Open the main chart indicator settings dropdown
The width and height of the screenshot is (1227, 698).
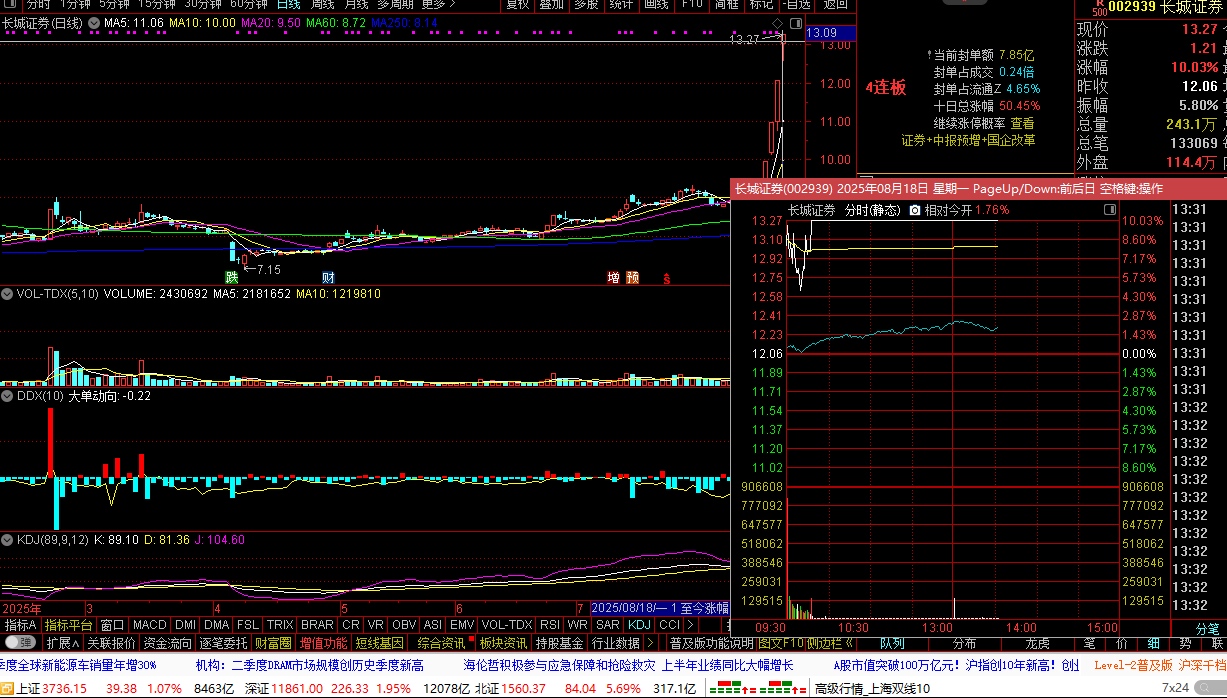pyautogui.click(x=94, y=22)
